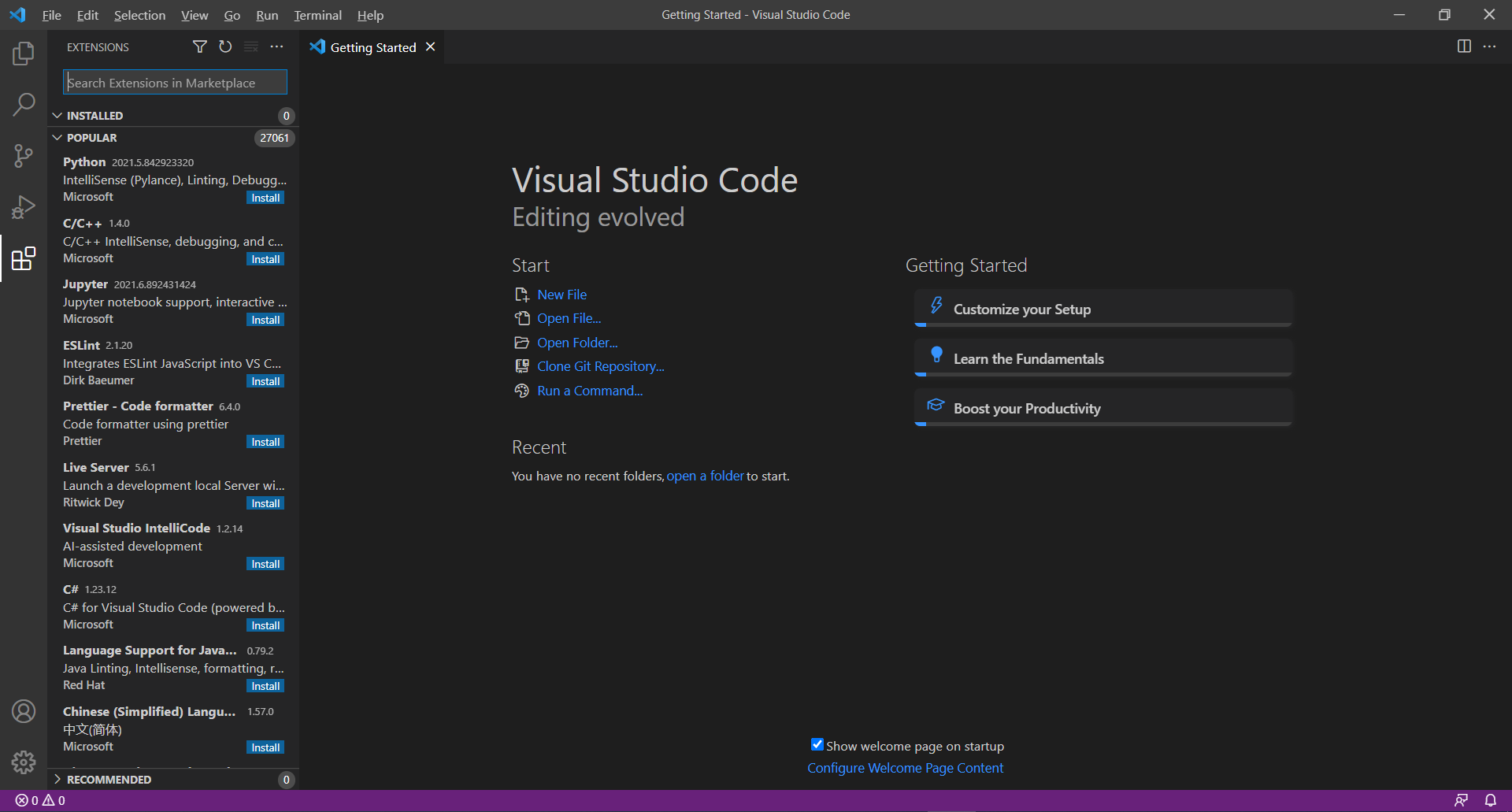Open the Customize your Setup walkthrough
This screenshot has height=812, width=1512.
pos(1103,308)
